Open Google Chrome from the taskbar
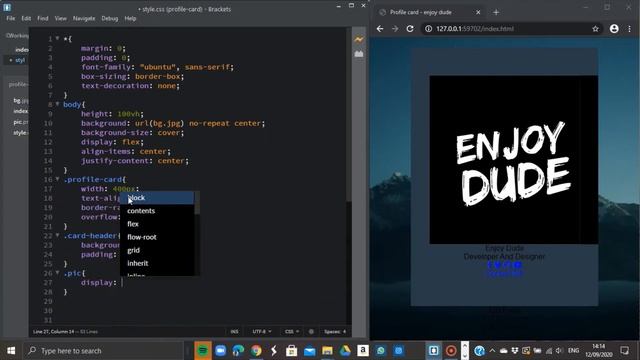This screenshot has height=360, width=640. point(256,351)
